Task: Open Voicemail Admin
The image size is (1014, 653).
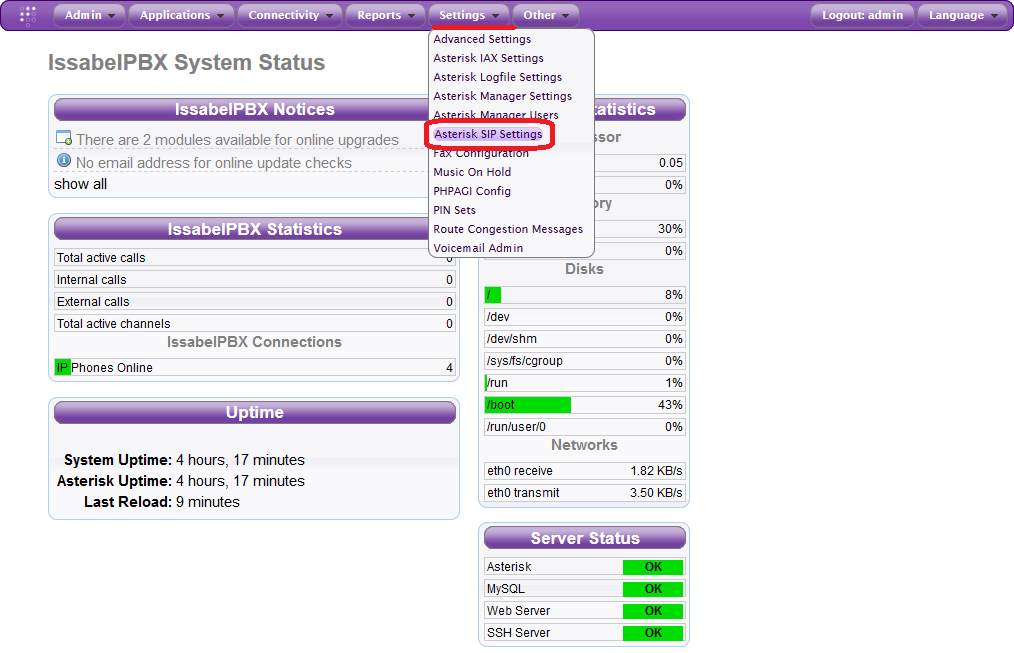Action: 478,248
